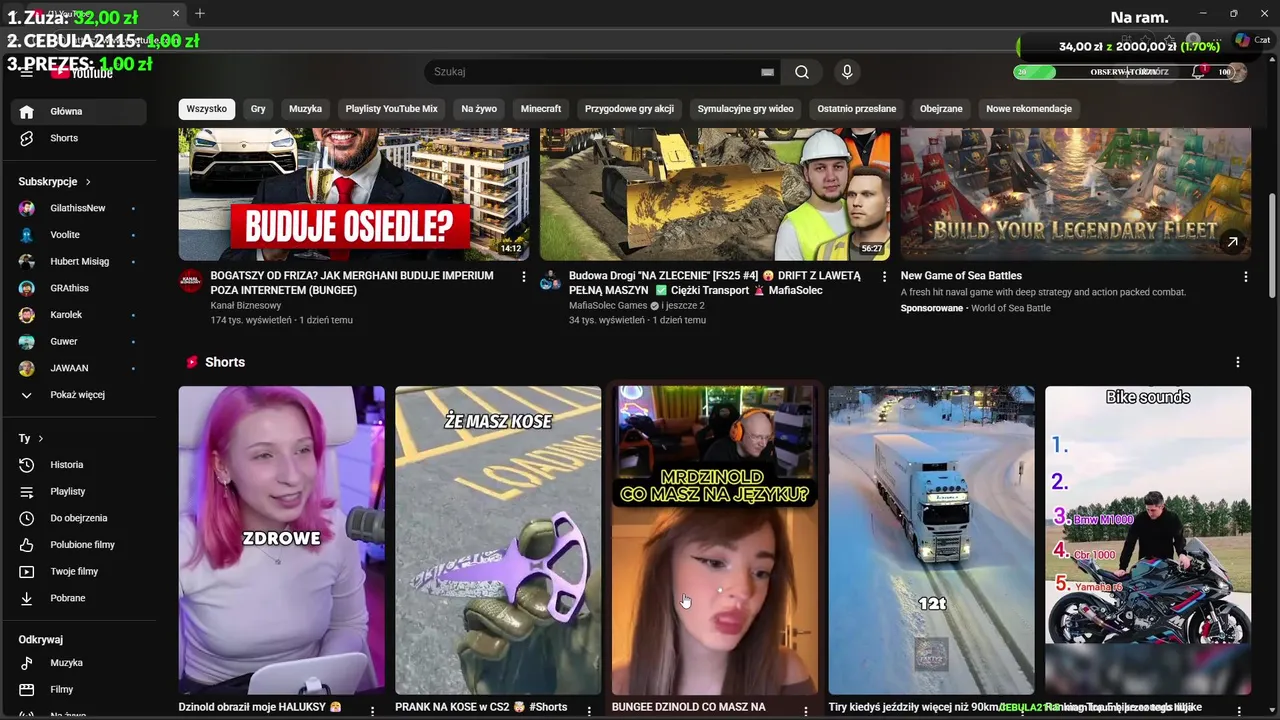The width and height of the screenshot is (1280, 720).
Task: Play the ZDROWE pink-hair short
Action: pyautogui.click(x=282, y=540)
